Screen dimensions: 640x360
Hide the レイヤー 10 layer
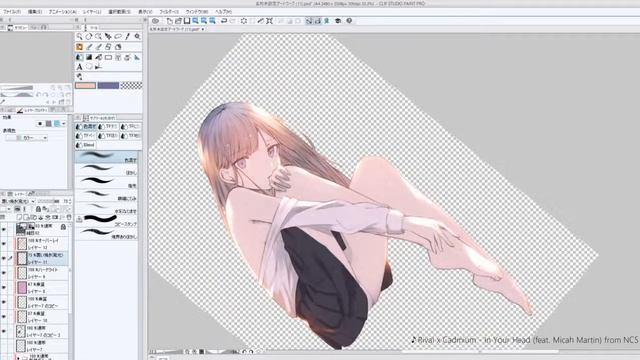click(x=4, y=316)
